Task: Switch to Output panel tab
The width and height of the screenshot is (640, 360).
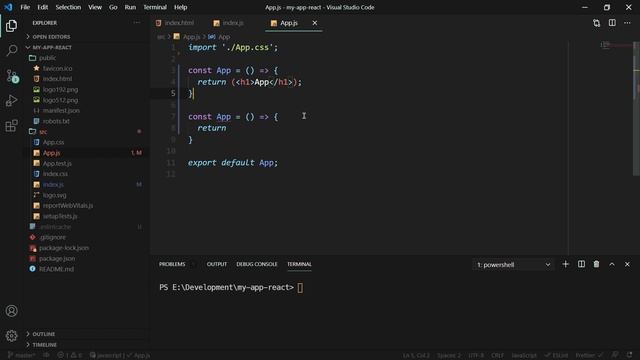Action: 217,264
